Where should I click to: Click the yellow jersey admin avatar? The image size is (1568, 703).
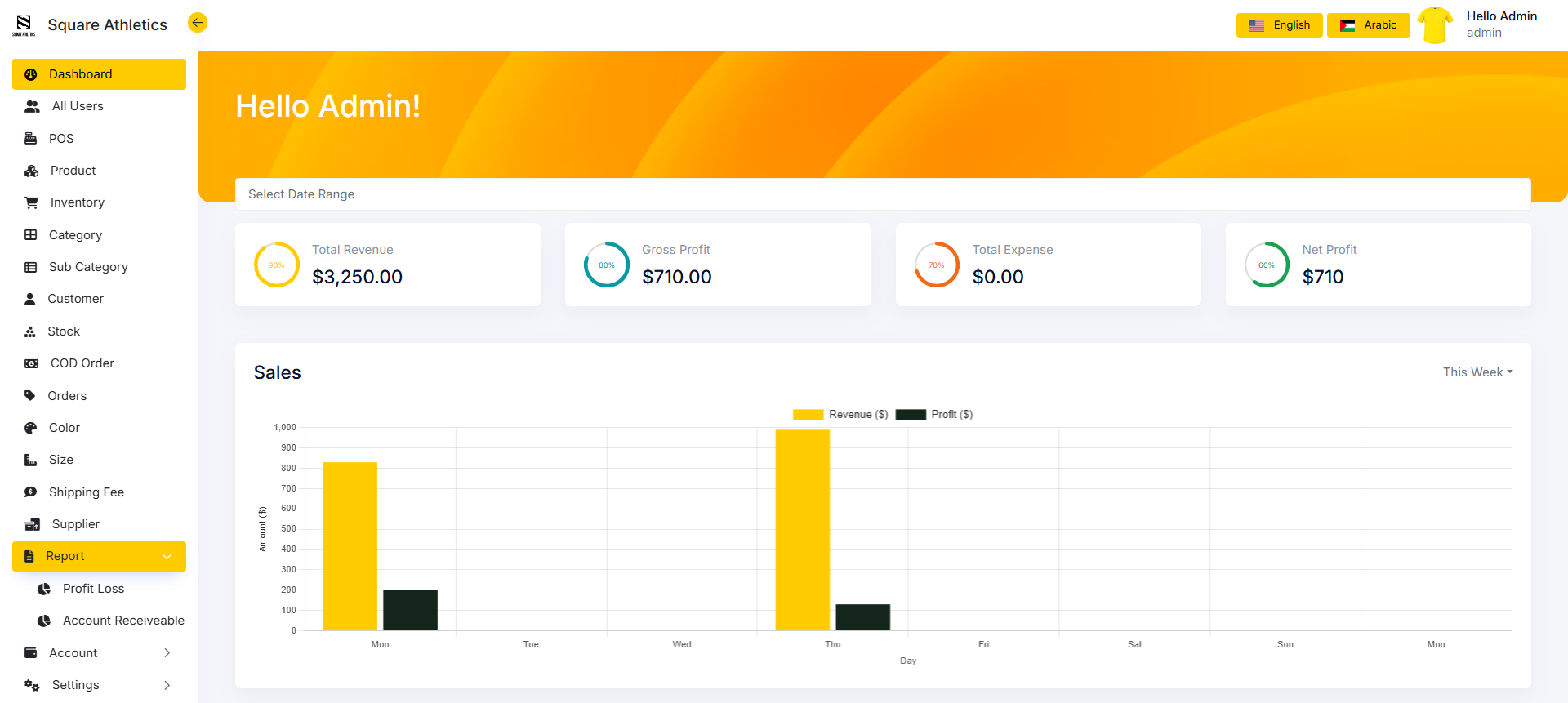tap(1435, 25)
